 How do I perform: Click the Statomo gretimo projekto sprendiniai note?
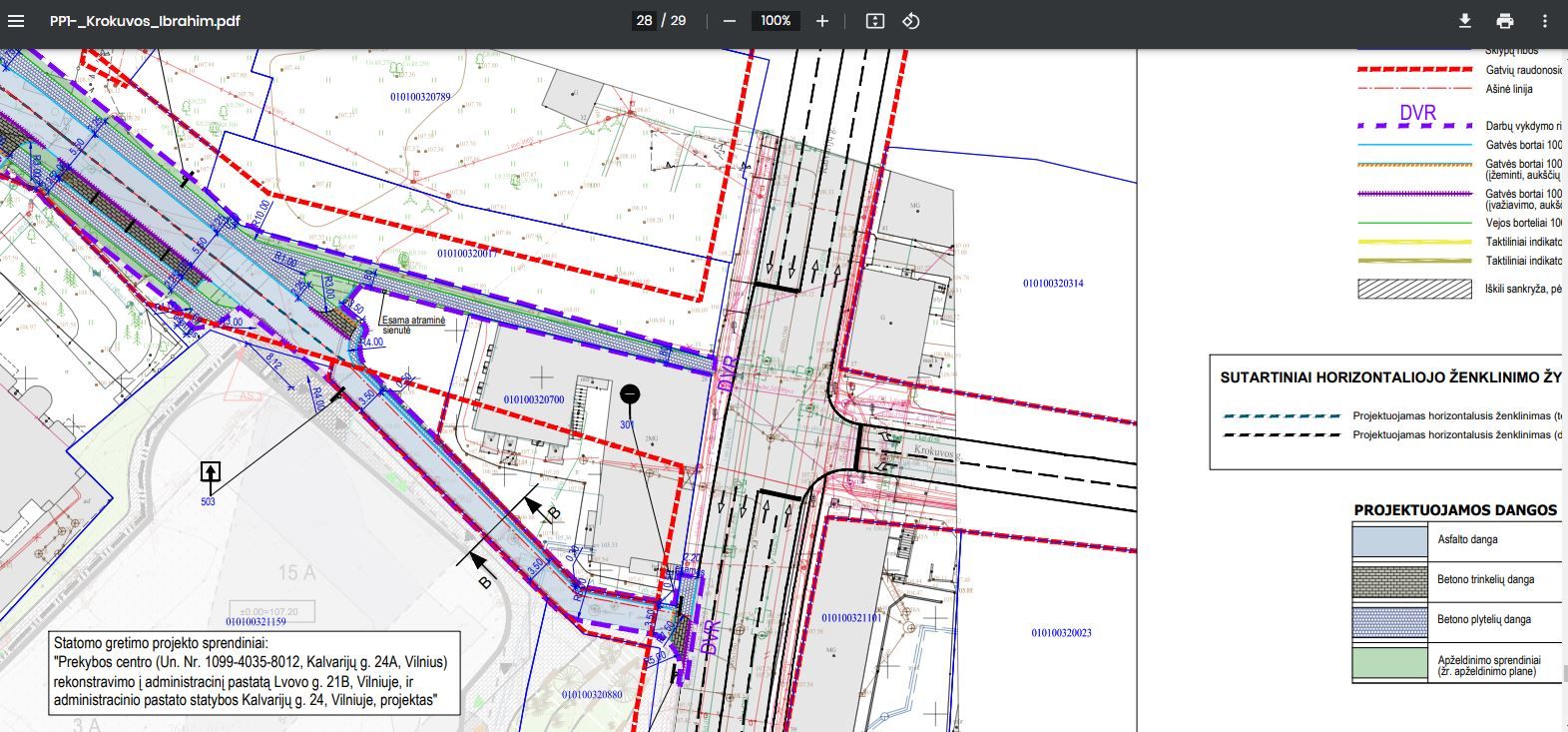pyautogui.click(x=255, y=672)
